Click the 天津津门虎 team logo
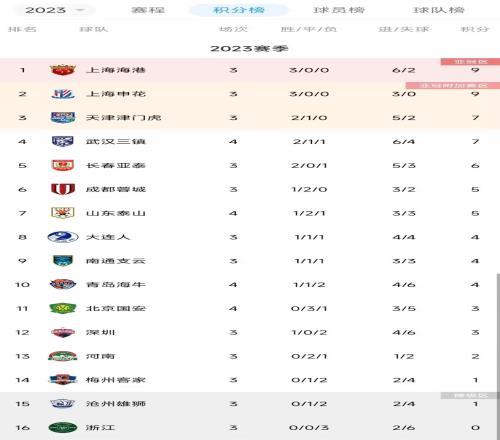Screen dimensions: 500x440 [x=63, y=118]
